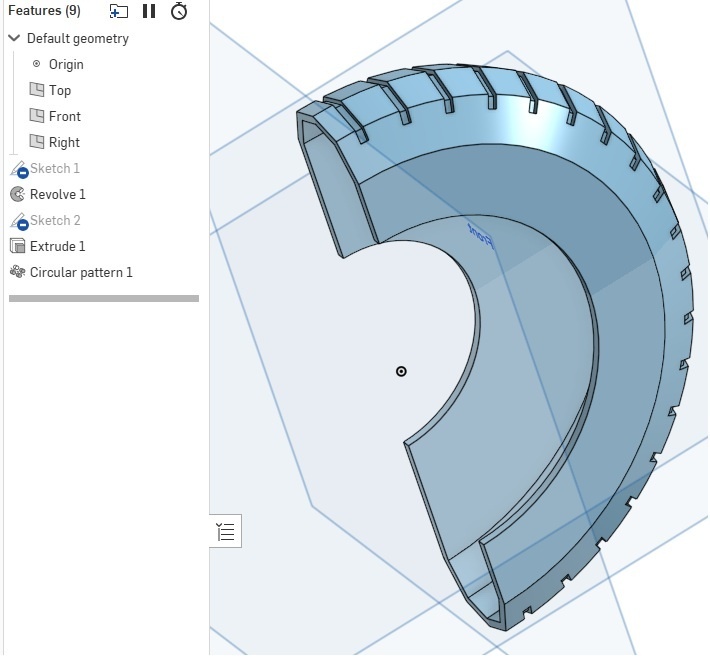Click the Origin point icon in the tree
The image size is (710, 663).
[36, 64]
